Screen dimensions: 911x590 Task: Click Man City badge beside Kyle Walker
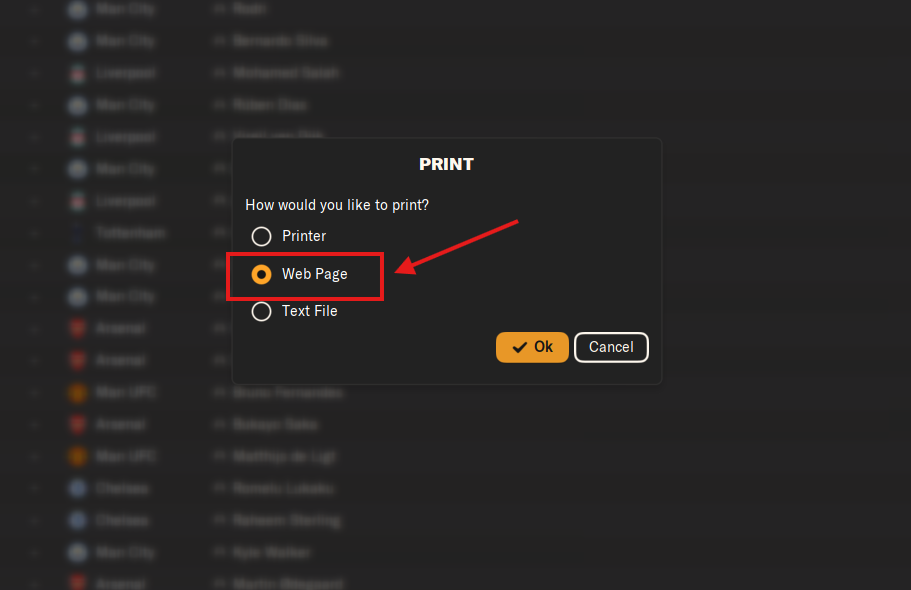point(77,552)
